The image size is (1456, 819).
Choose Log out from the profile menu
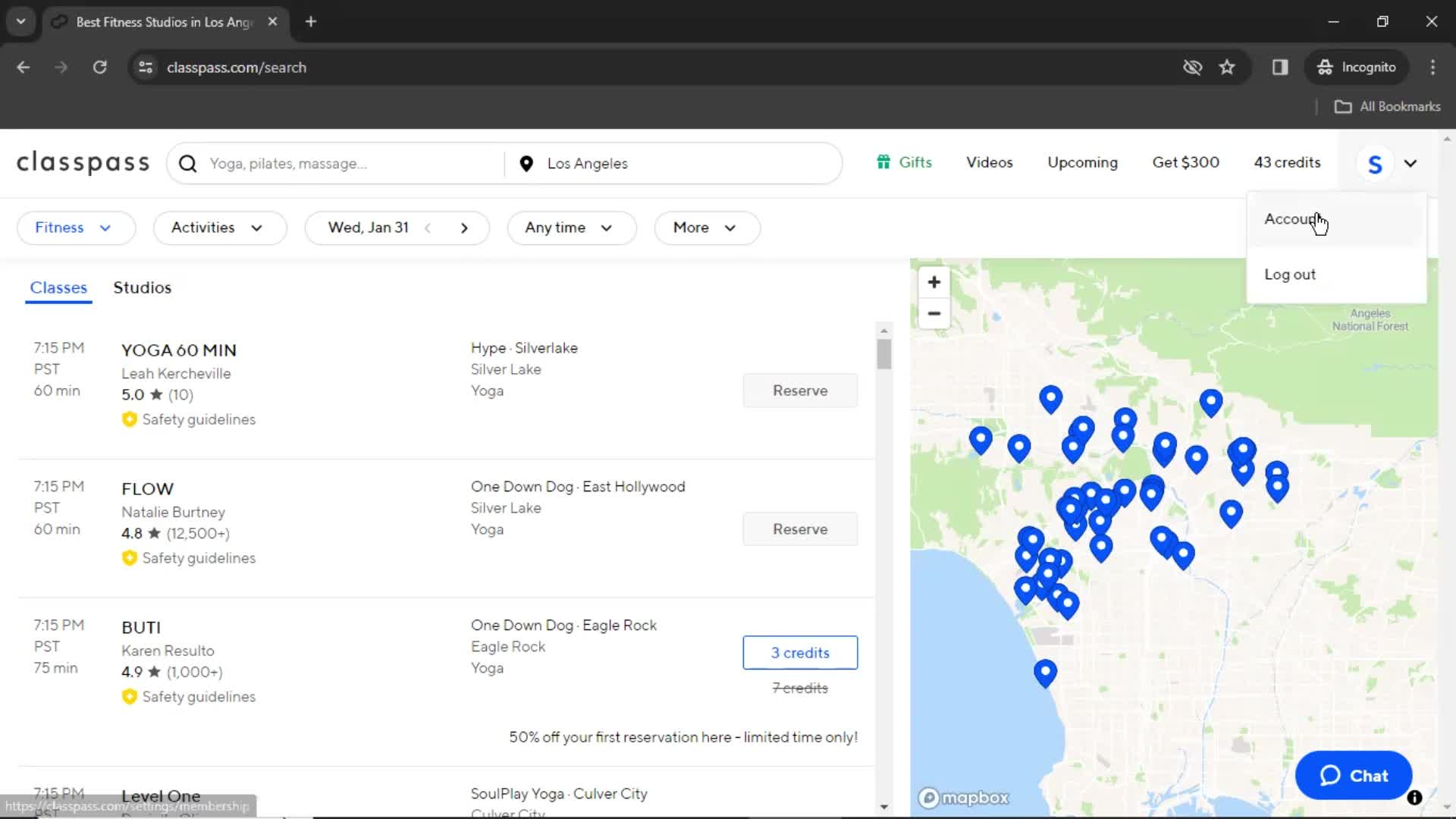[1336, 275]
